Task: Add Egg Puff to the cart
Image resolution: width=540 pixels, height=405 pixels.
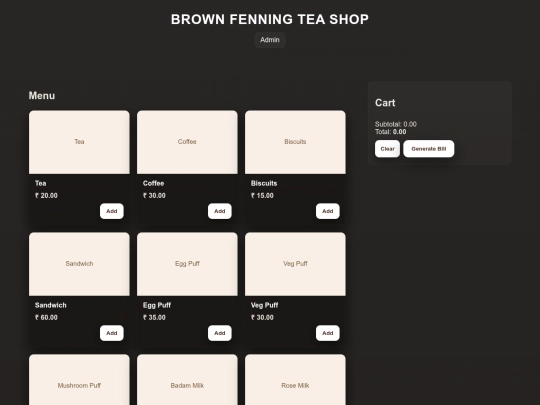Action: click(x=220, y=333)
